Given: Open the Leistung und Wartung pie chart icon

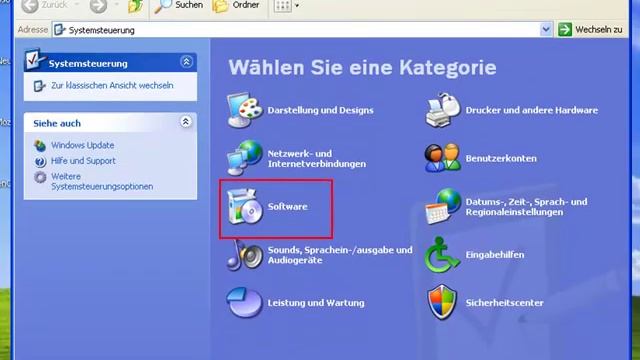Looking at the screenshot, I should [244, 302].
